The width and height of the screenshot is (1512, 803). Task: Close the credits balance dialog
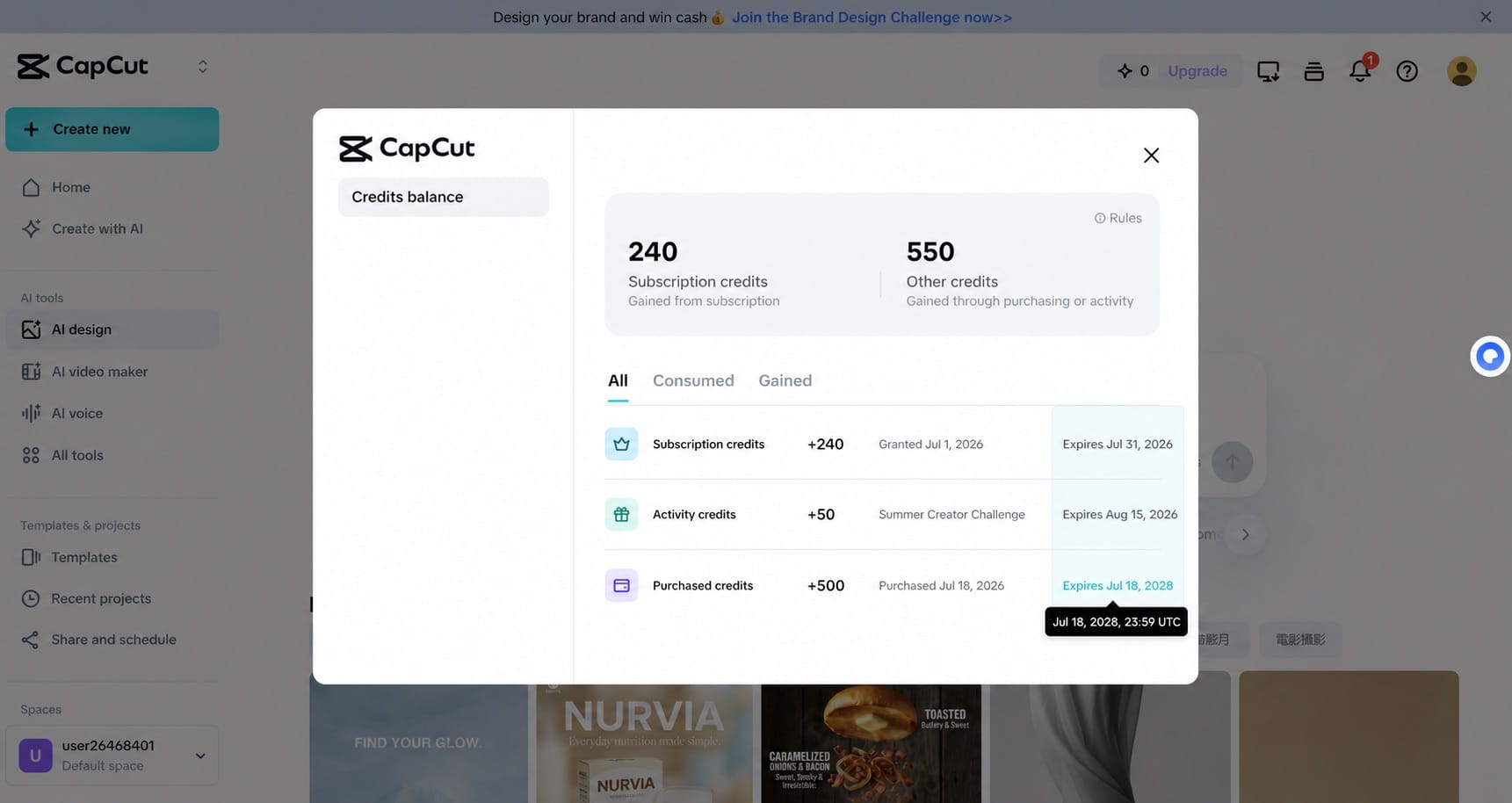[1151, 156]
